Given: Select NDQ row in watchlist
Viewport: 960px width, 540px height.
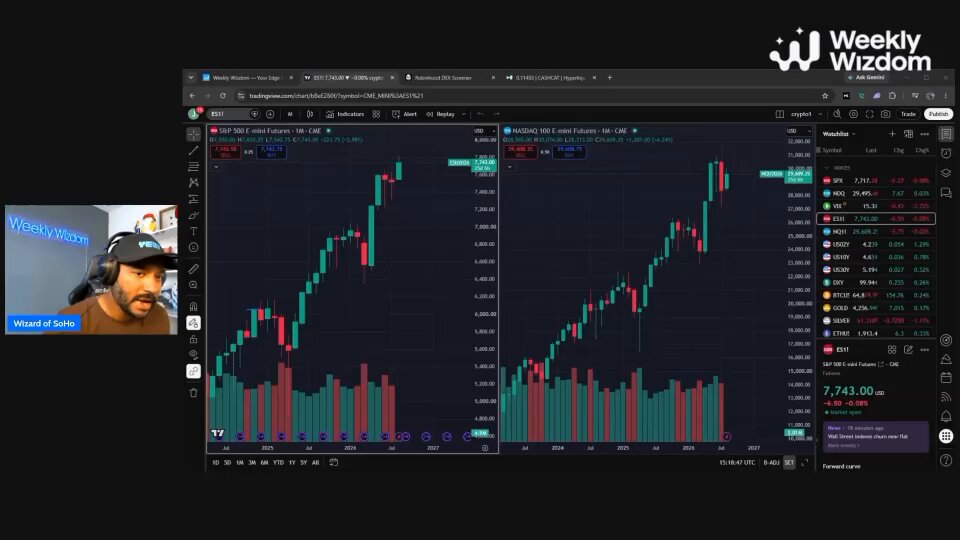Looking at the screenshot, I should (876, 193).
